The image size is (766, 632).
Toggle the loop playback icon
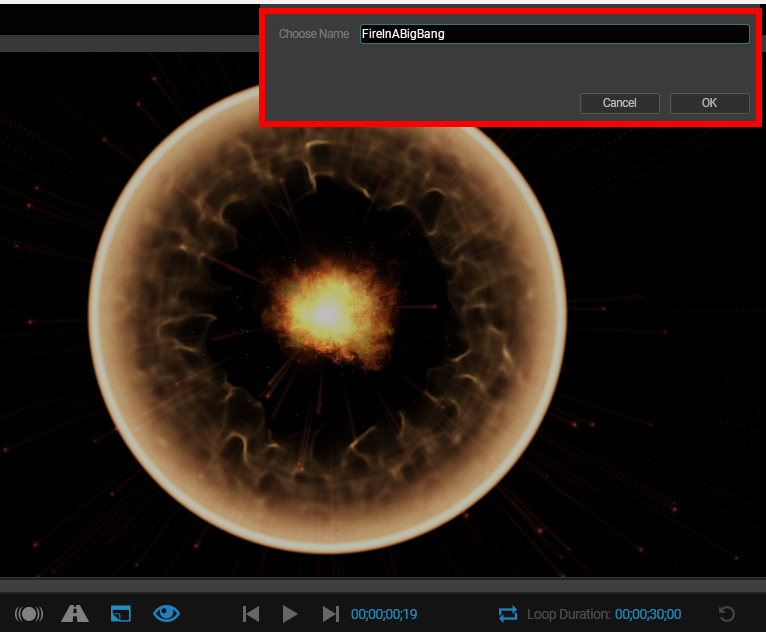pos(508,614)
